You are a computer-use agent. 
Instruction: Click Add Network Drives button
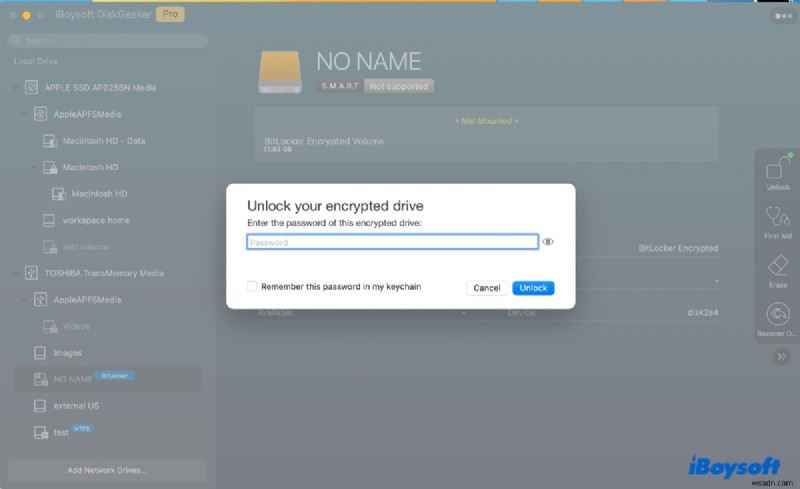coord(107,470)
